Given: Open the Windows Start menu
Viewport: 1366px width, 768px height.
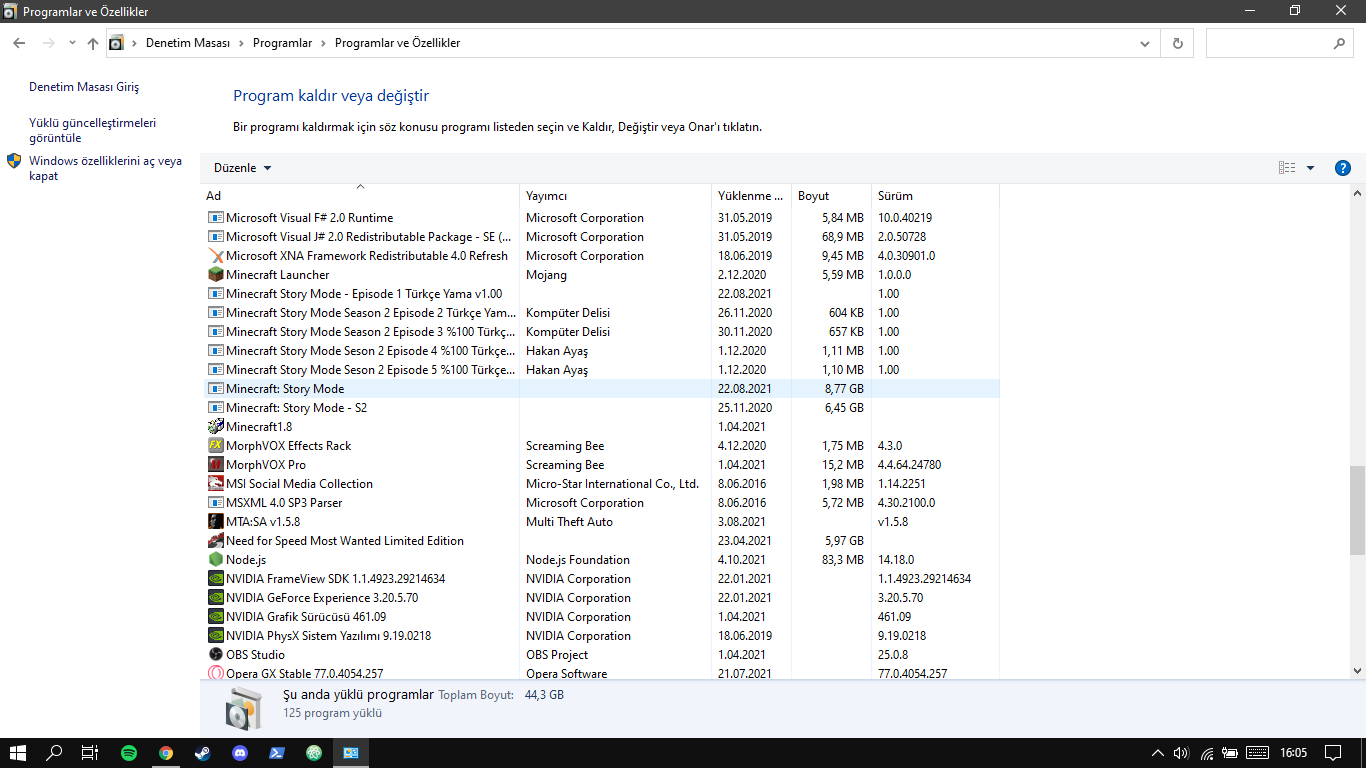Looking at the screenshot, I should click(18, 753).
